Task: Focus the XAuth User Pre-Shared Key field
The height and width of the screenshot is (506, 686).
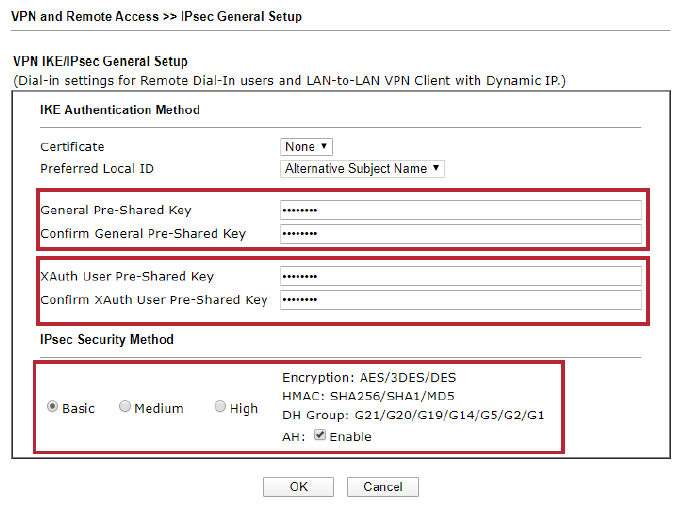Action: (460, 276)
